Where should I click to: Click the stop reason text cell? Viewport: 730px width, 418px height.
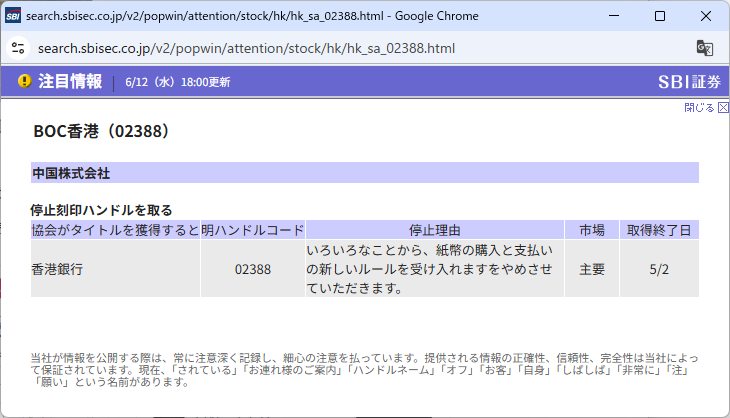click(x=435, y=269)
